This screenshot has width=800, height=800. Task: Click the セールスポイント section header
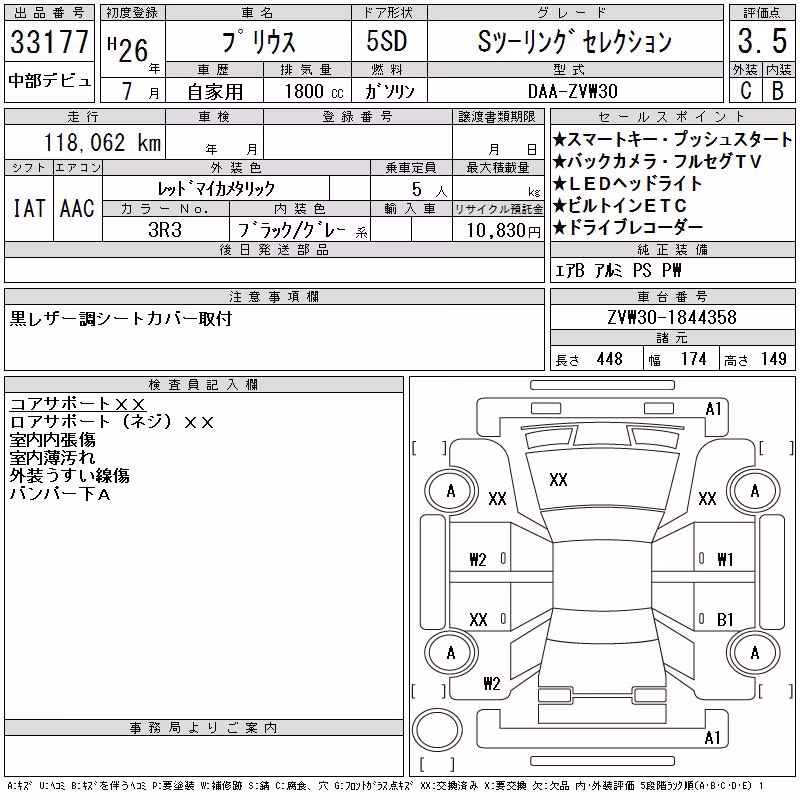(672, 117)
